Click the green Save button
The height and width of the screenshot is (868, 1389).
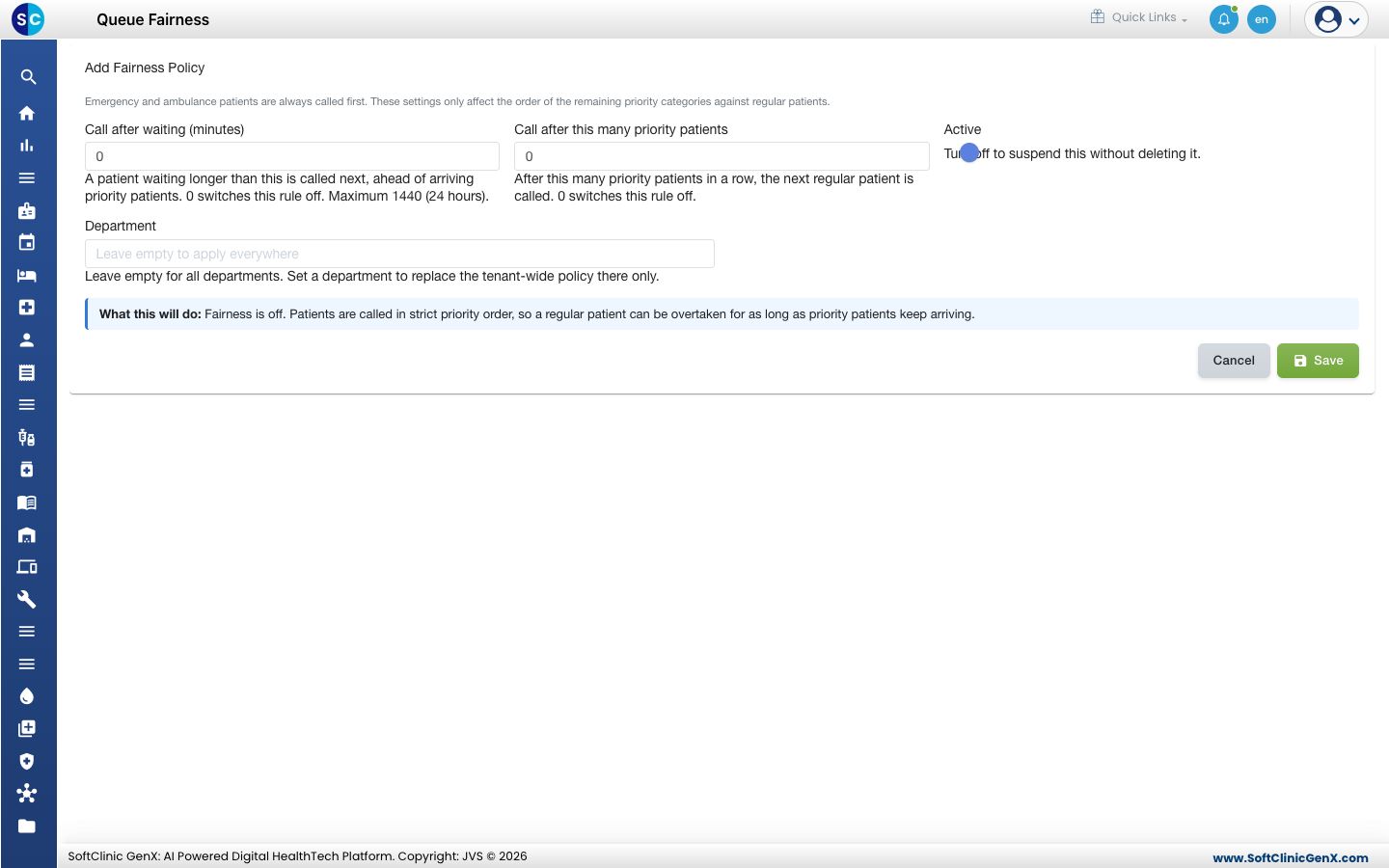tap(1318, 361)
